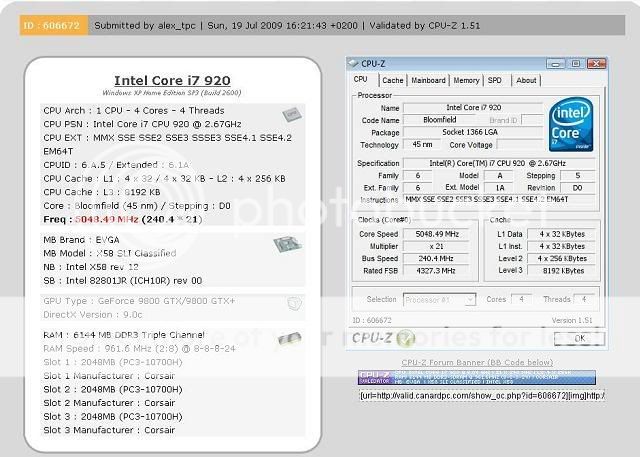
Task: Switch to the Cache tab
Action: pyautogui.click(x=393, y=80)
